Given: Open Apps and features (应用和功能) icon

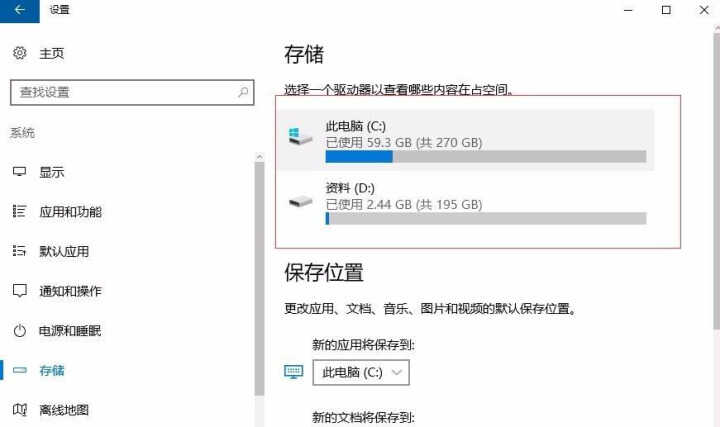Looking at the screenshot, I should pos(19,211).
